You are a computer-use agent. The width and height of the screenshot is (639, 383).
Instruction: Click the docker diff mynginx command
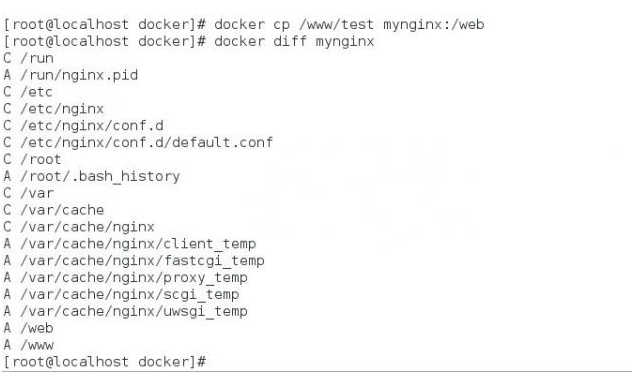coord(294,41)
